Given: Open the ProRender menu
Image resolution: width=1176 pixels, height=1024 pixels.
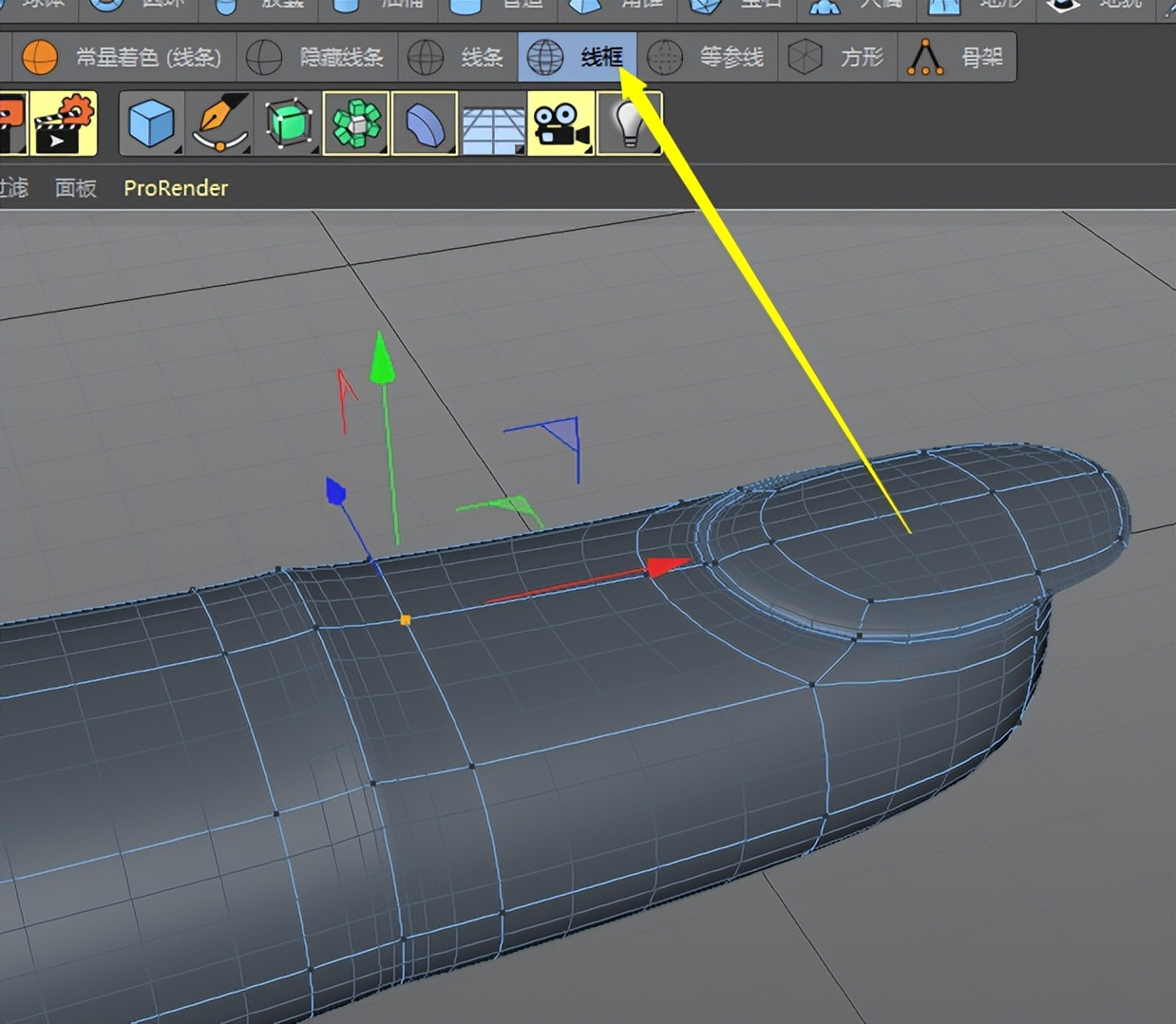Looking at the screenshot, I should (x=176, y=188).
